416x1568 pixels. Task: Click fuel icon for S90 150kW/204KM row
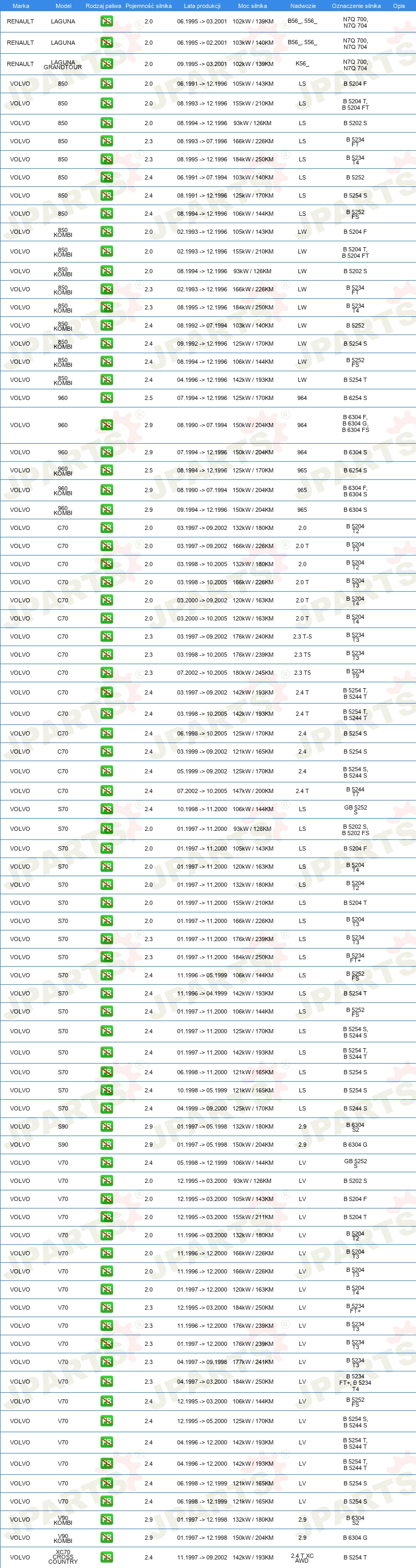106,1145
